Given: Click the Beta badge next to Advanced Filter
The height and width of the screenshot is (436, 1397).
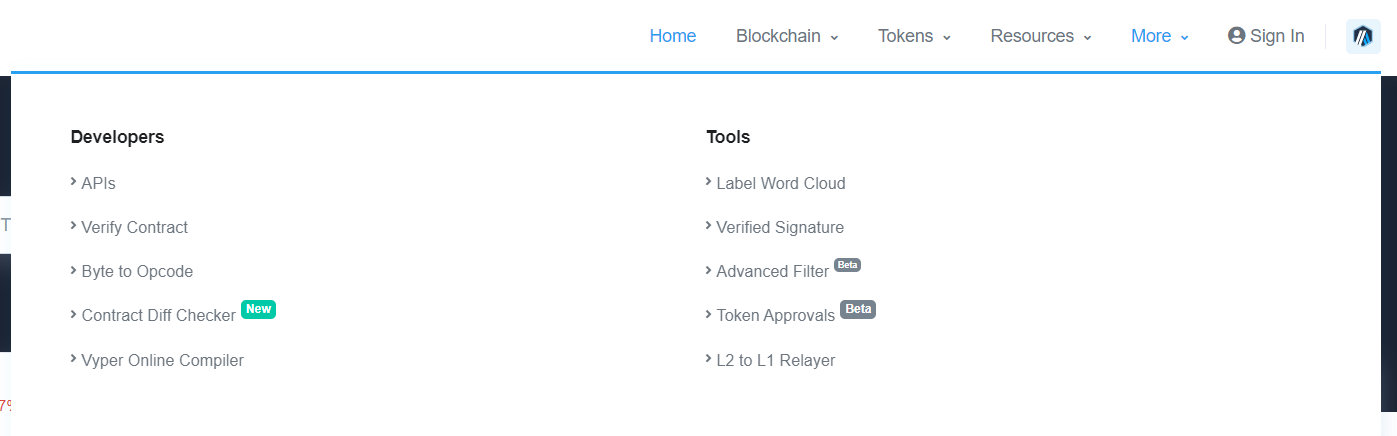Looking at the screenshot, I should pyautogui.click(x=847, y=265).
